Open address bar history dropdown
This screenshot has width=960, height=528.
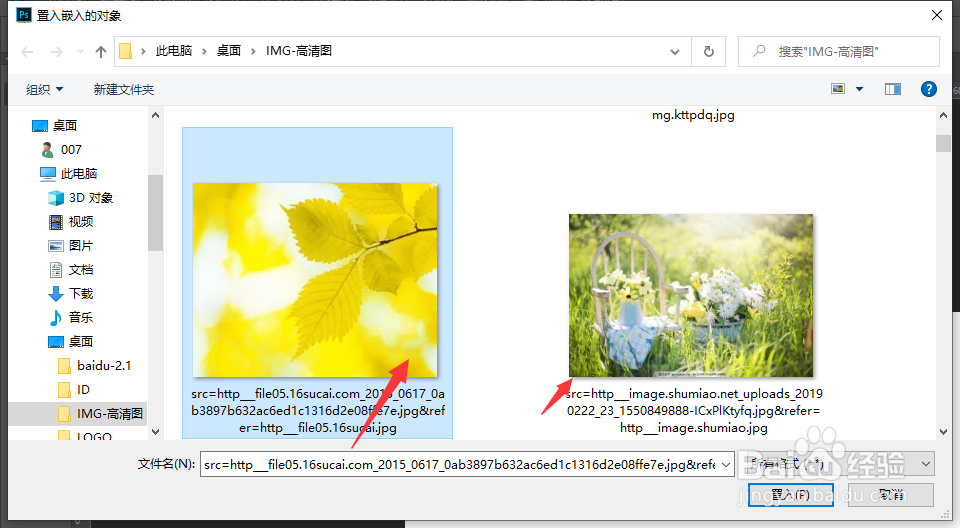tap(675, 52)
